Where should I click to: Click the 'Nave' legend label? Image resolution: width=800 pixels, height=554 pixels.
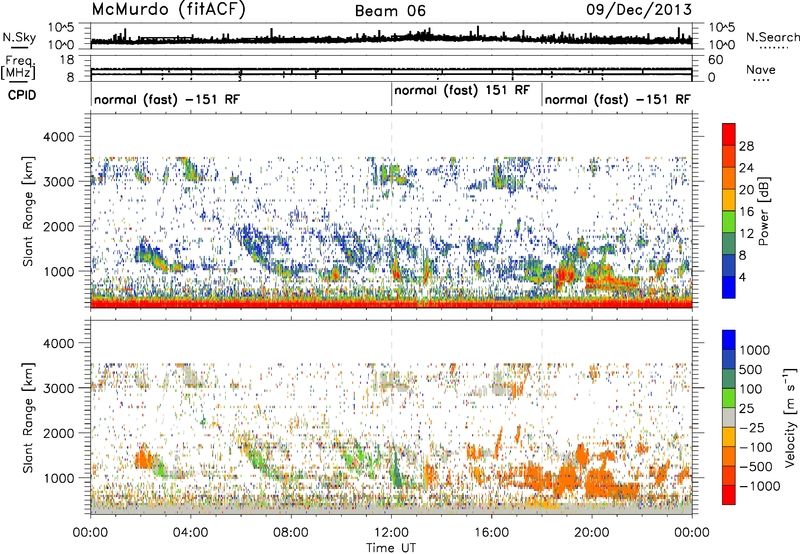coord(761,70)
